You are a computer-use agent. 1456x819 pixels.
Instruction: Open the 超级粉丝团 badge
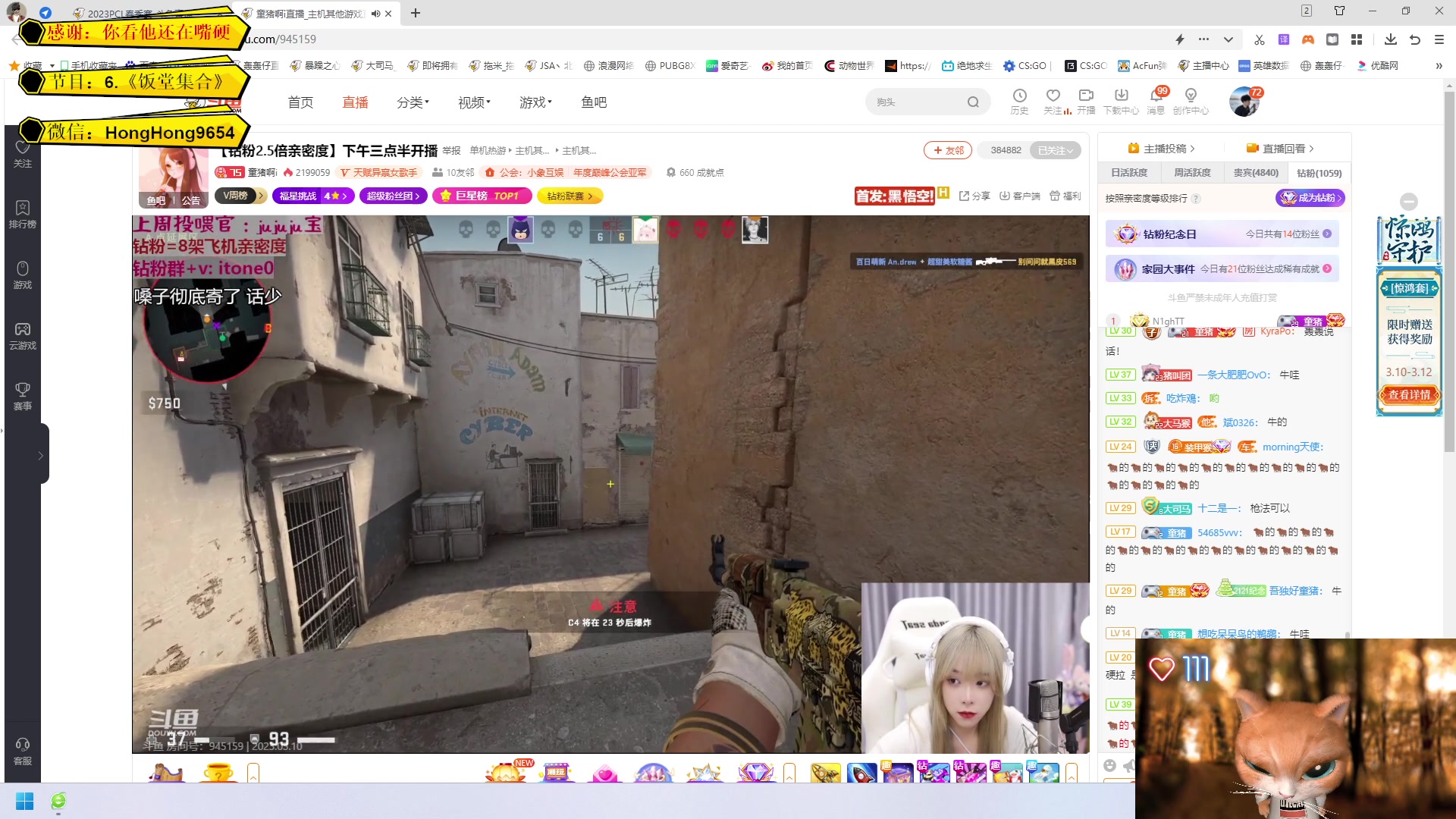[x=394, y=196]
